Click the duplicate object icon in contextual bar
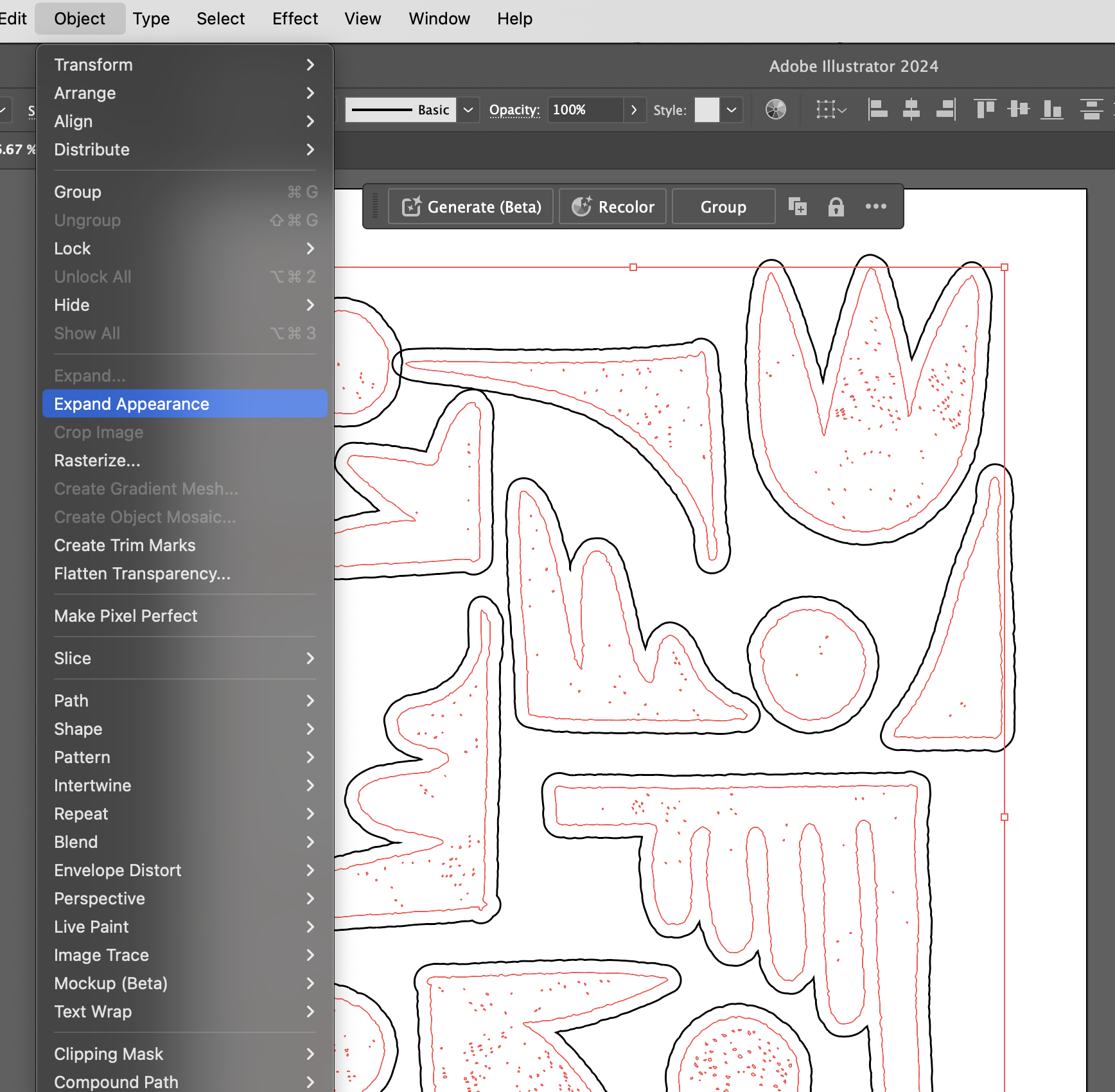The height and width of the screenshot is (1092, 1115). point(798,207)
